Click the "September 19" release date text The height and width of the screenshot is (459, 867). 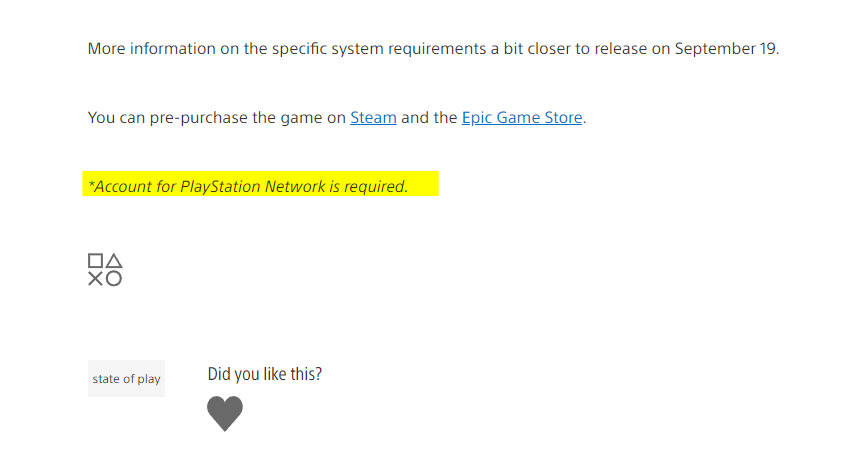tap(726, 49)
